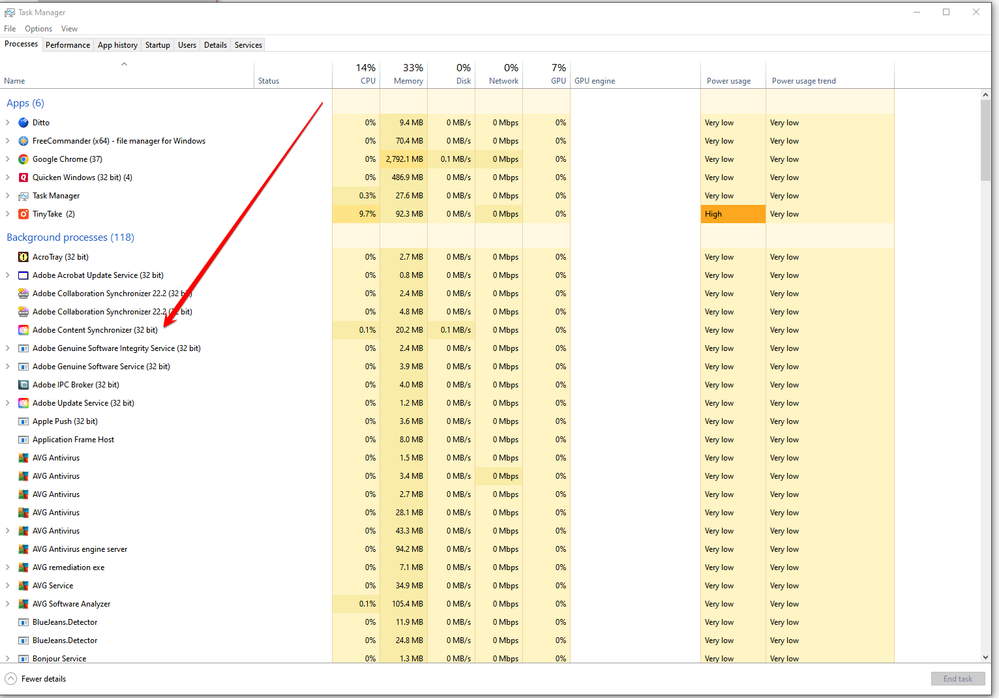999x698 pixels.
Task: Click the Adobe Acrobat Update Service icon
Action: 24,276
